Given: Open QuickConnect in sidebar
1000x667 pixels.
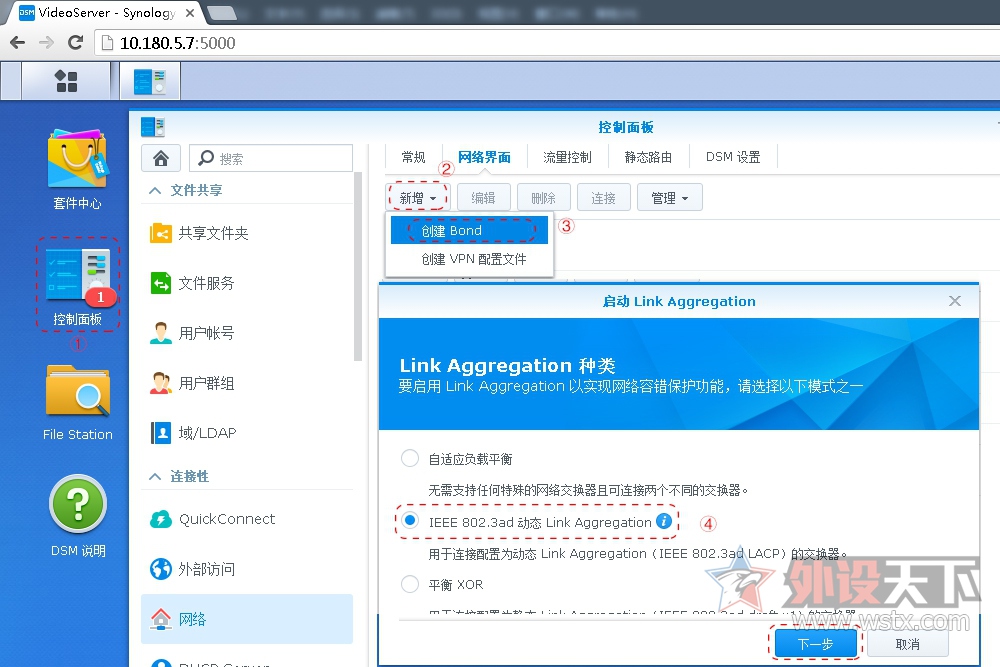Looking at the screenshot, I should (x=247, y=519).
